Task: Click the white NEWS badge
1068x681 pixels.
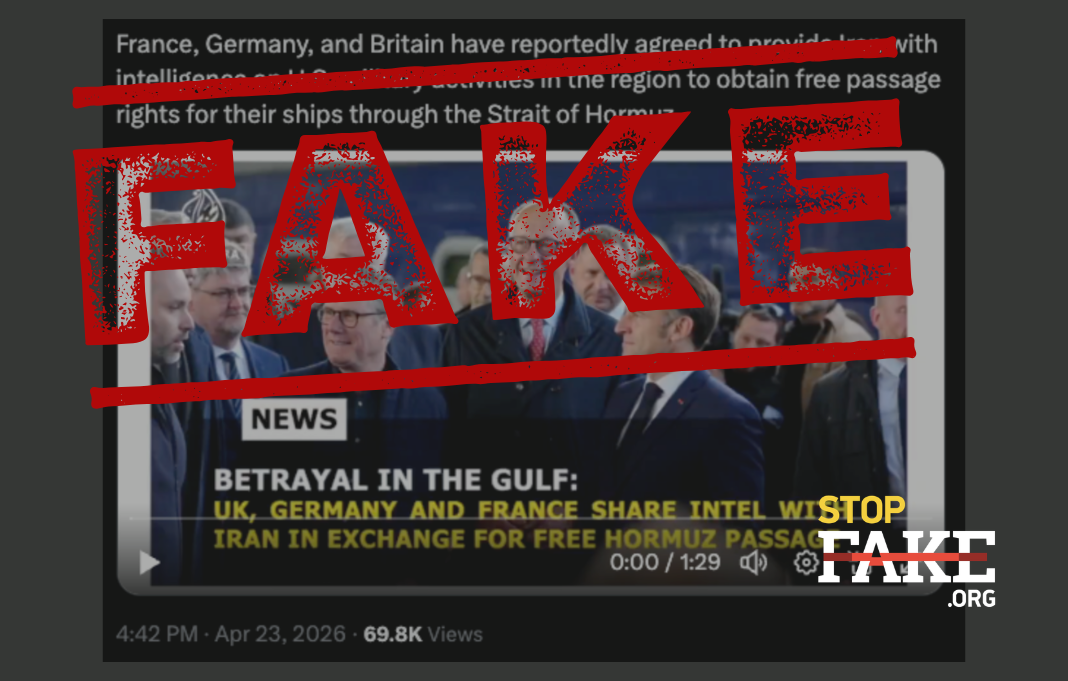Action: click(294, 419)
